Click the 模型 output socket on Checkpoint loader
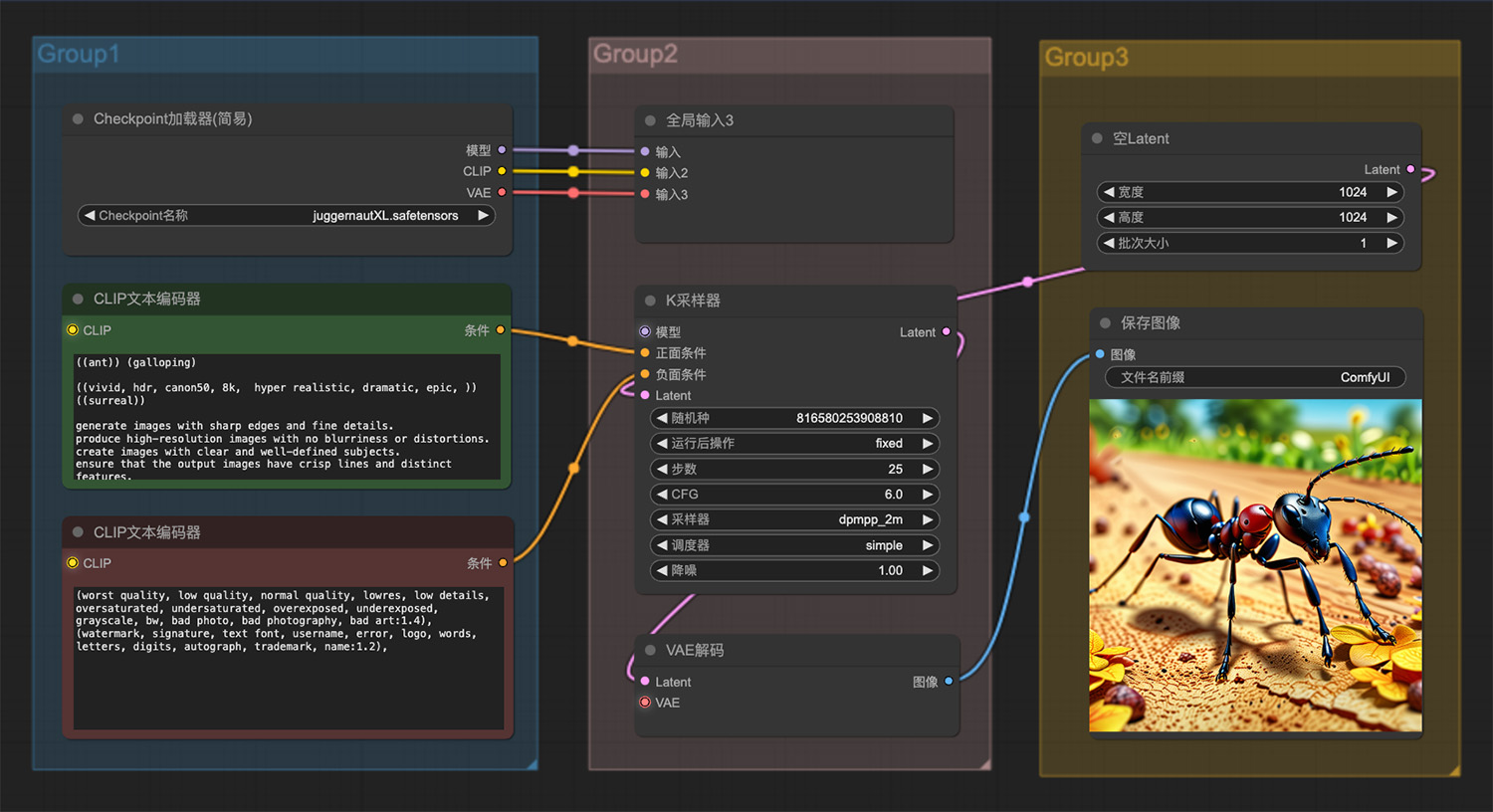1493x812 pixels. (502, 149)
